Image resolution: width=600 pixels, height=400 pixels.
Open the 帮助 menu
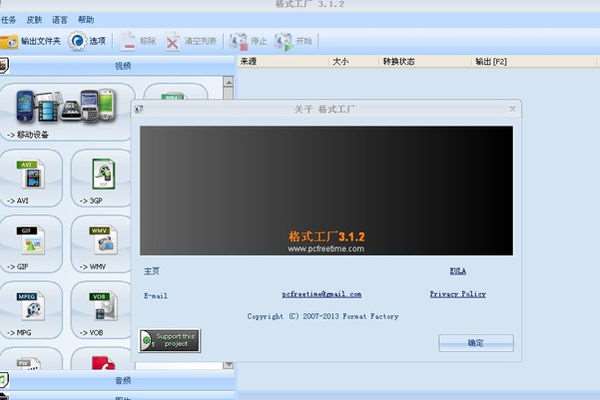point(86,20)
